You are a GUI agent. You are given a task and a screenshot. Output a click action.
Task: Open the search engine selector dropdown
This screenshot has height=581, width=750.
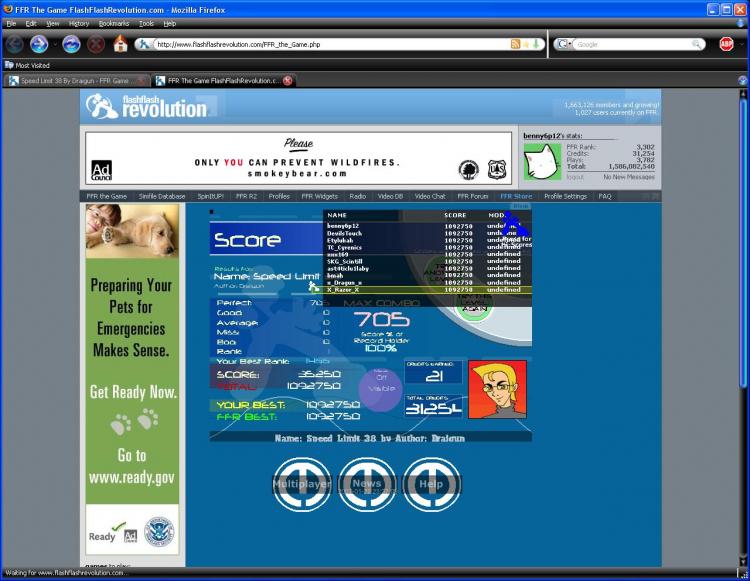pyautogui.click(x=564, y=44)
